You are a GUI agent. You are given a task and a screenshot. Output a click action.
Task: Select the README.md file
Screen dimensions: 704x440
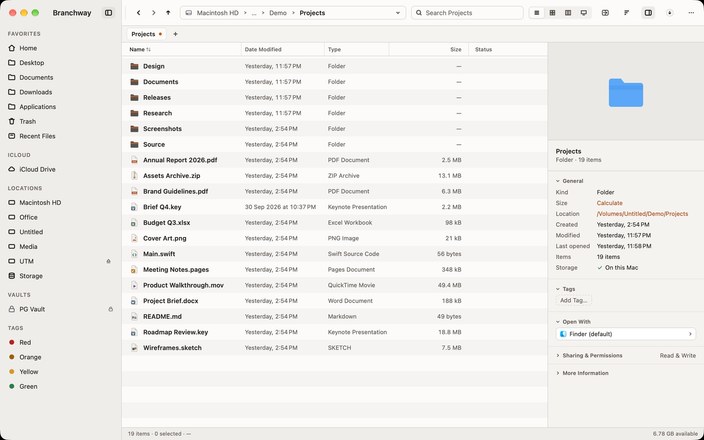334,317
